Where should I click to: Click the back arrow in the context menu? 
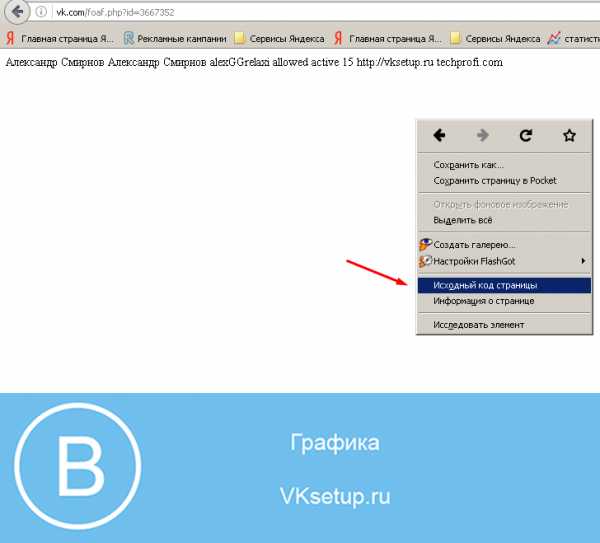(439, 135)
